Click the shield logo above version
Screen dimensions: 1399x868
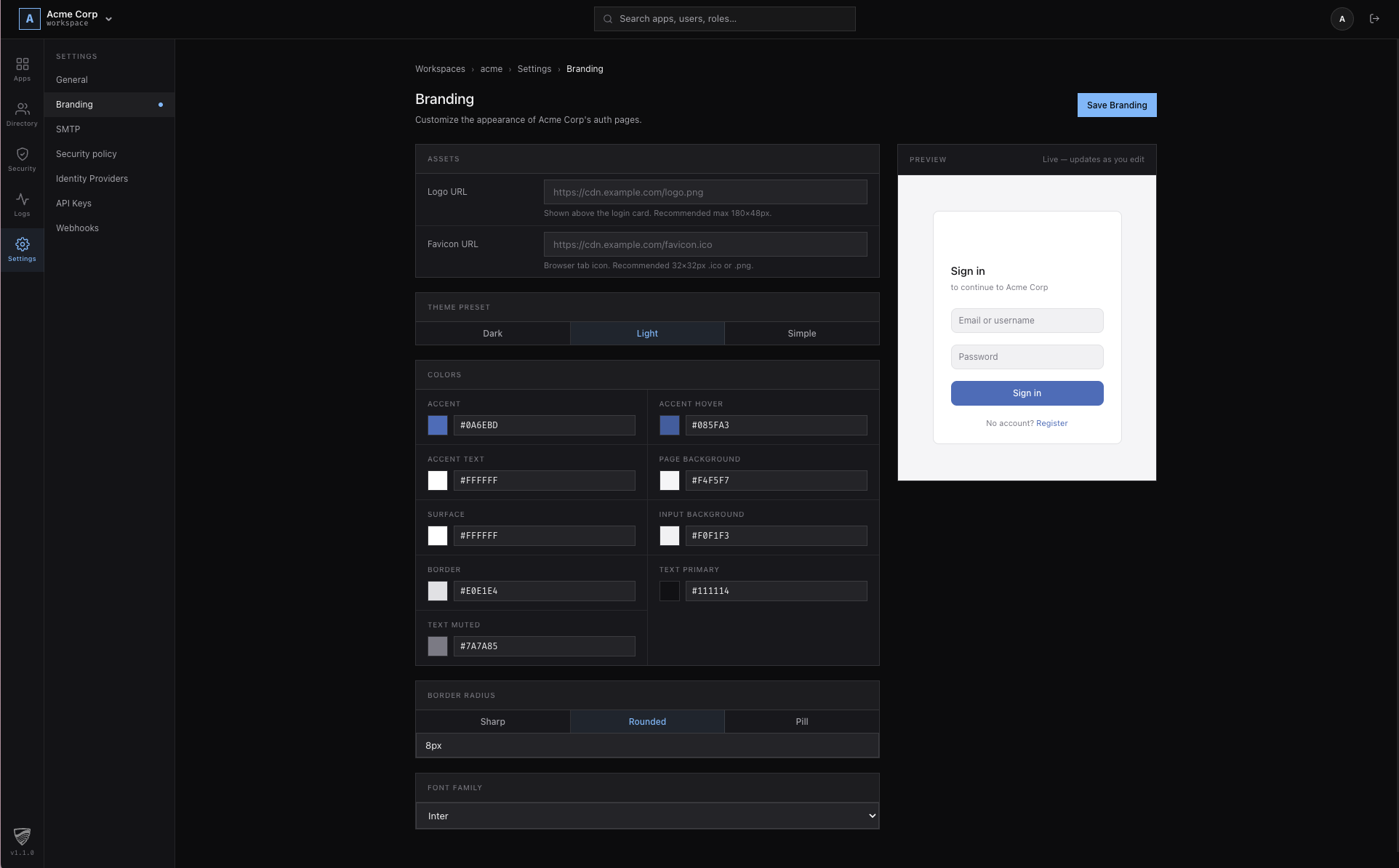(x=22, y=836)
